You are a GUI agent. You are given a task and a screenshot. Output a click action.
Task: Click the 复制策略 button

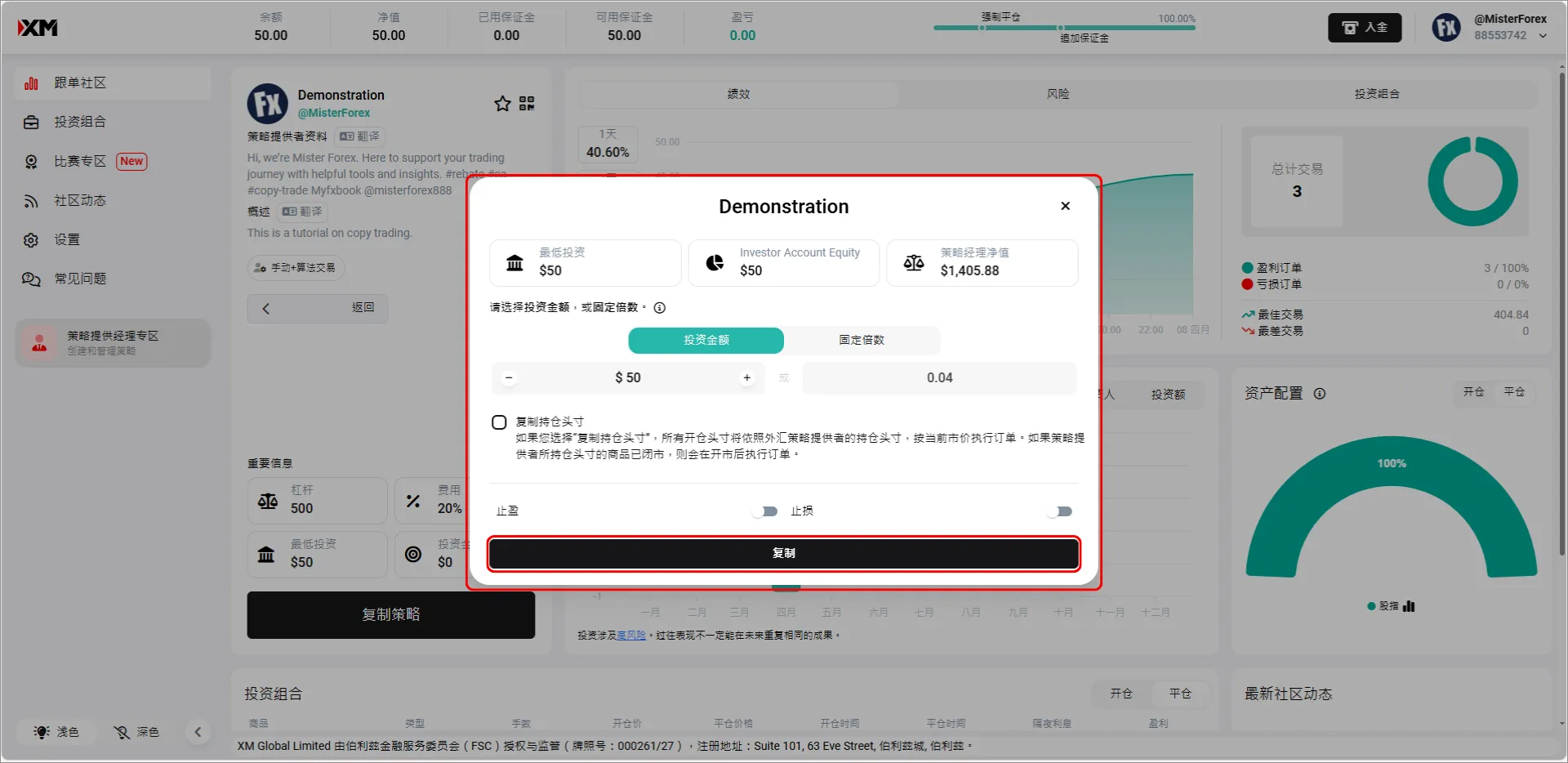pos(391,615)
